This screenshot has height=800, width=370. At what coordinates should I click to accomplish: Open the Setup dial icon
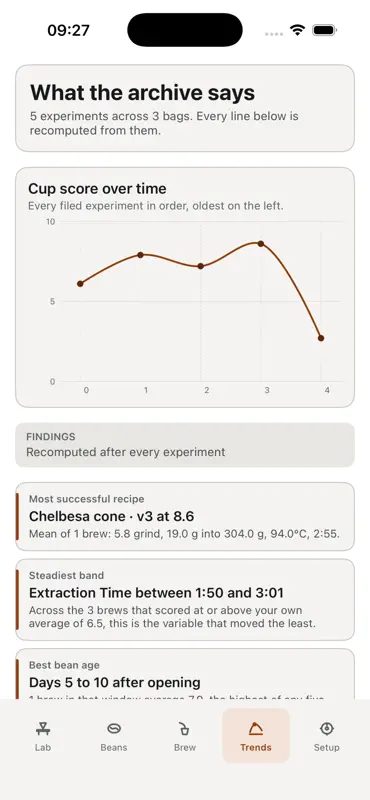327,729
